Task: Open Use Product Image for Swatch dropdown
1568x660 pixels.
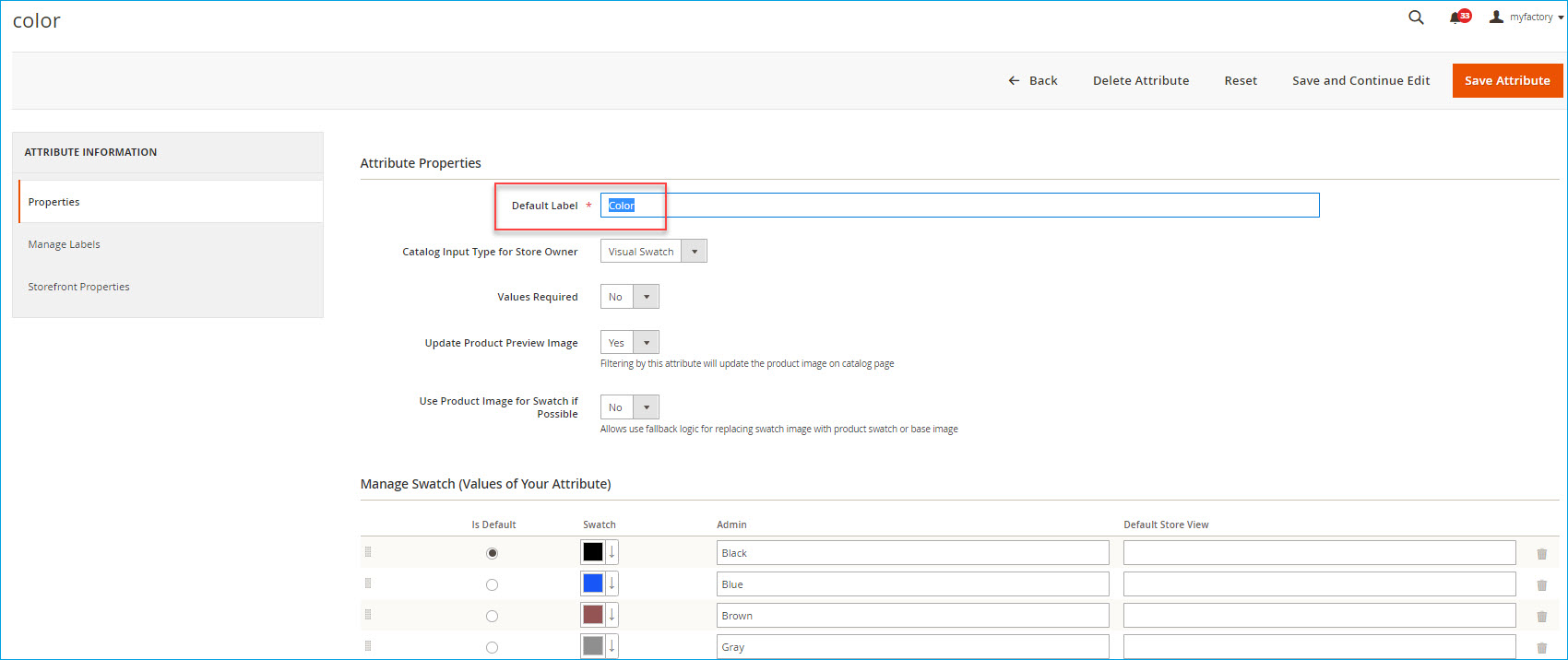Action: pos(630,407)
